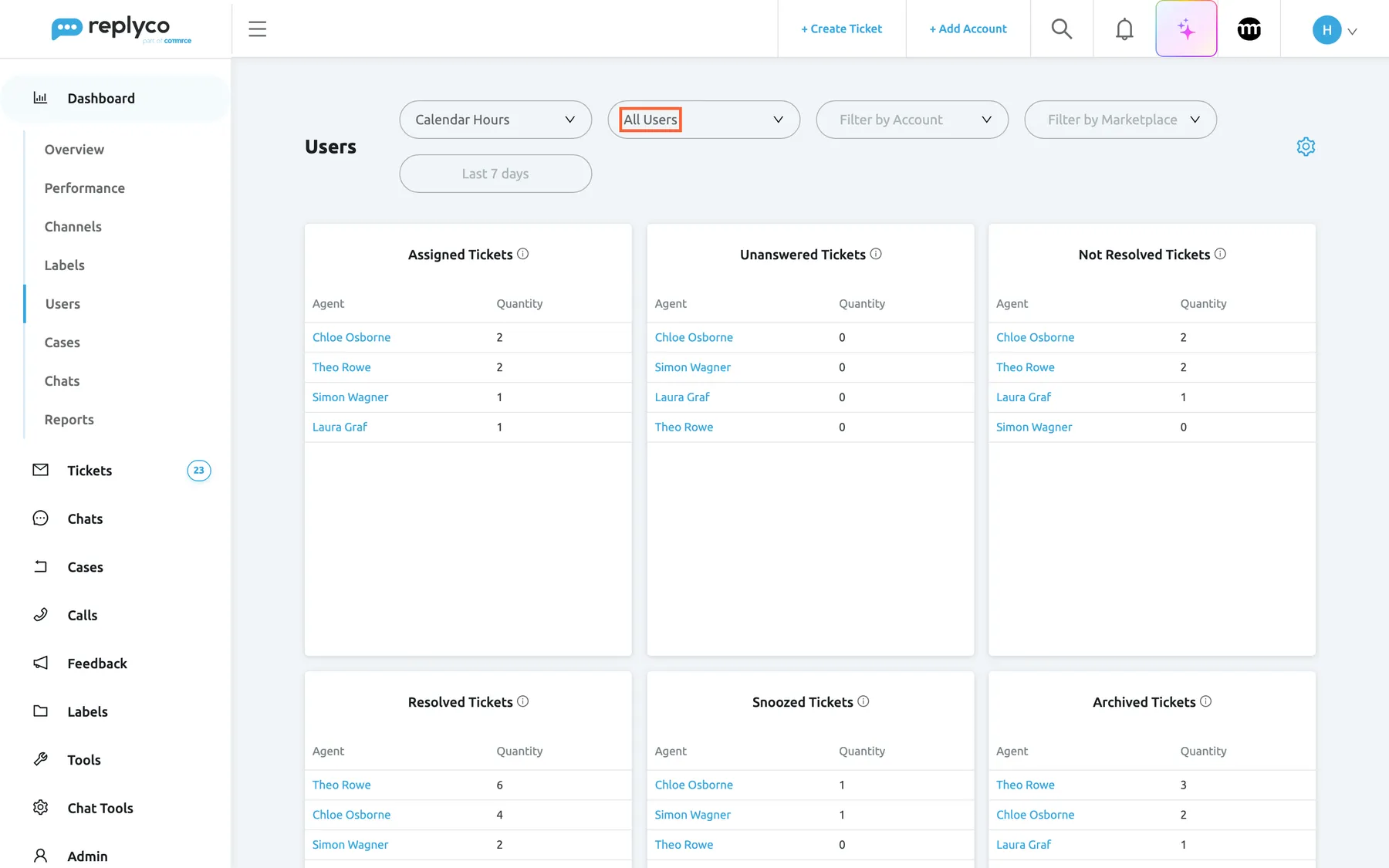
Task: Click Assigned Tickets info icon
Action: (x=522, y=254)
